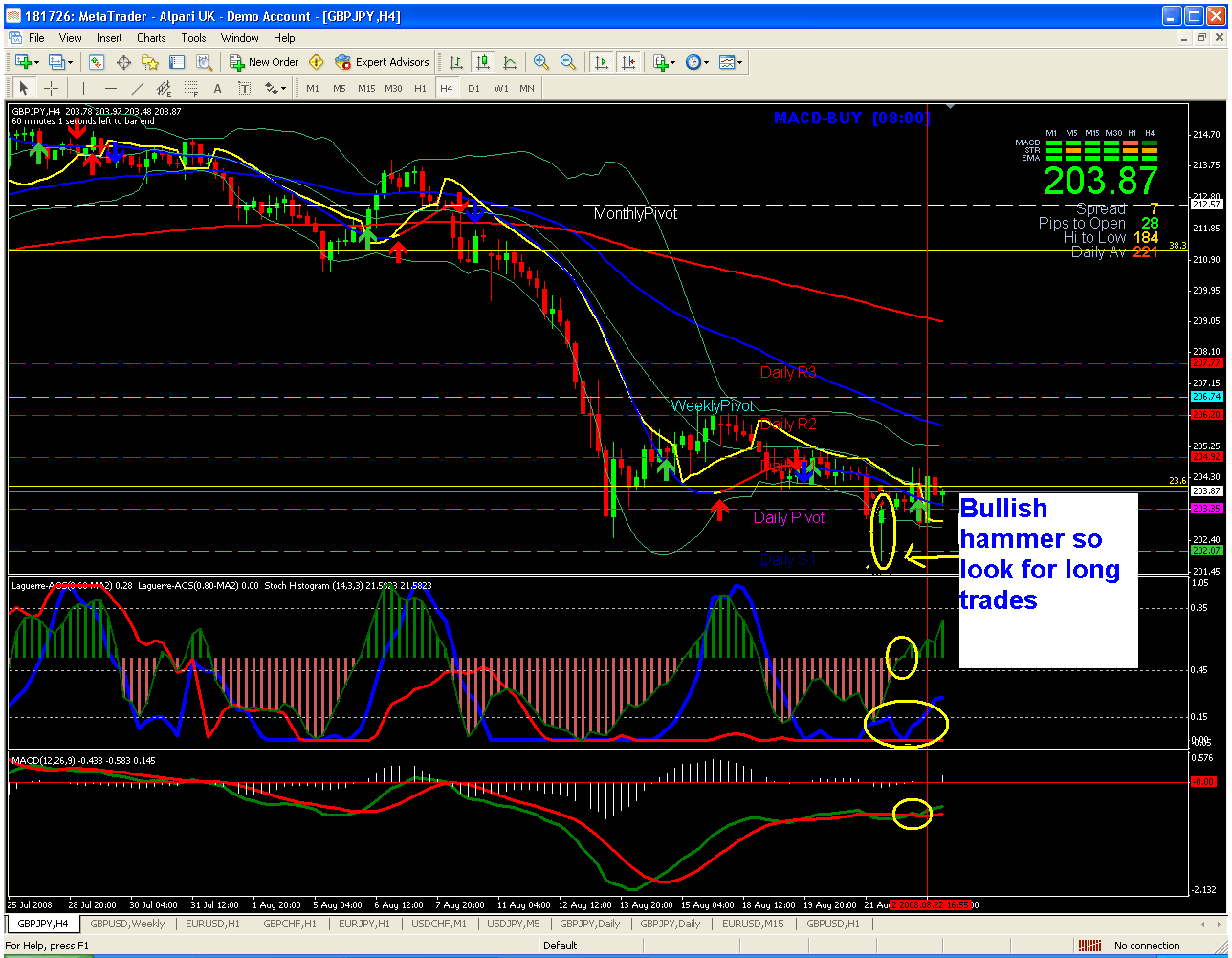Switch timeframe to H1

[421, 88]
